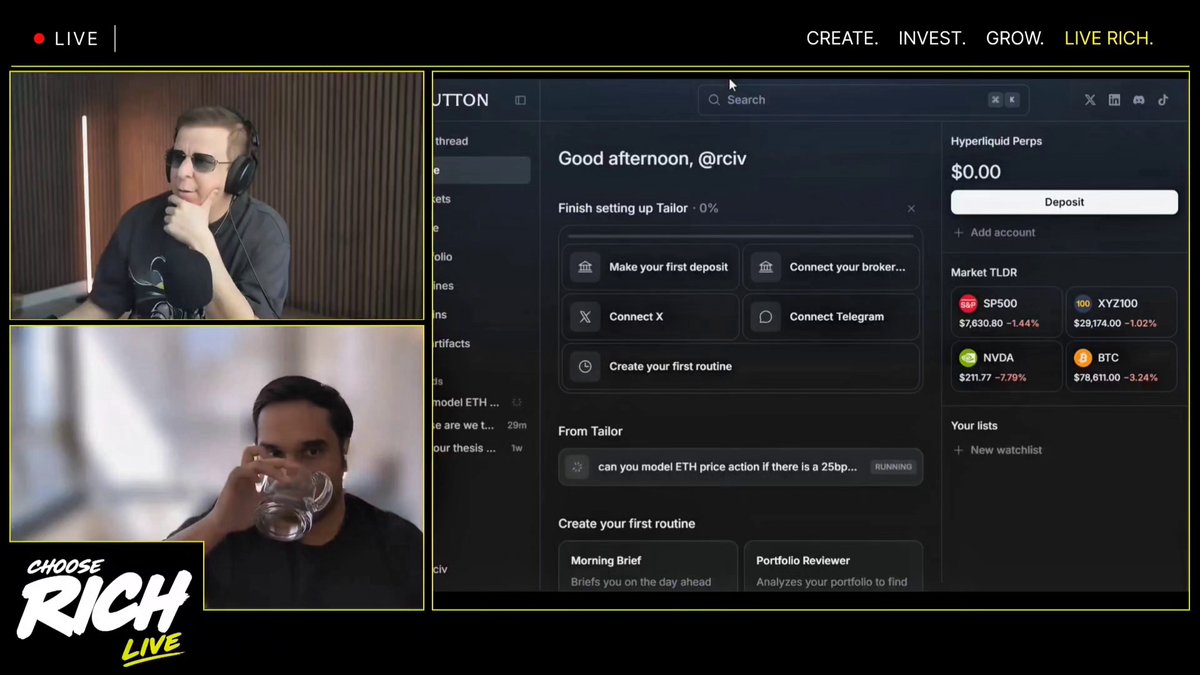Select the SP500 market card
The width and height of the screenshot is (1200, 675).
coord(1007,312)
